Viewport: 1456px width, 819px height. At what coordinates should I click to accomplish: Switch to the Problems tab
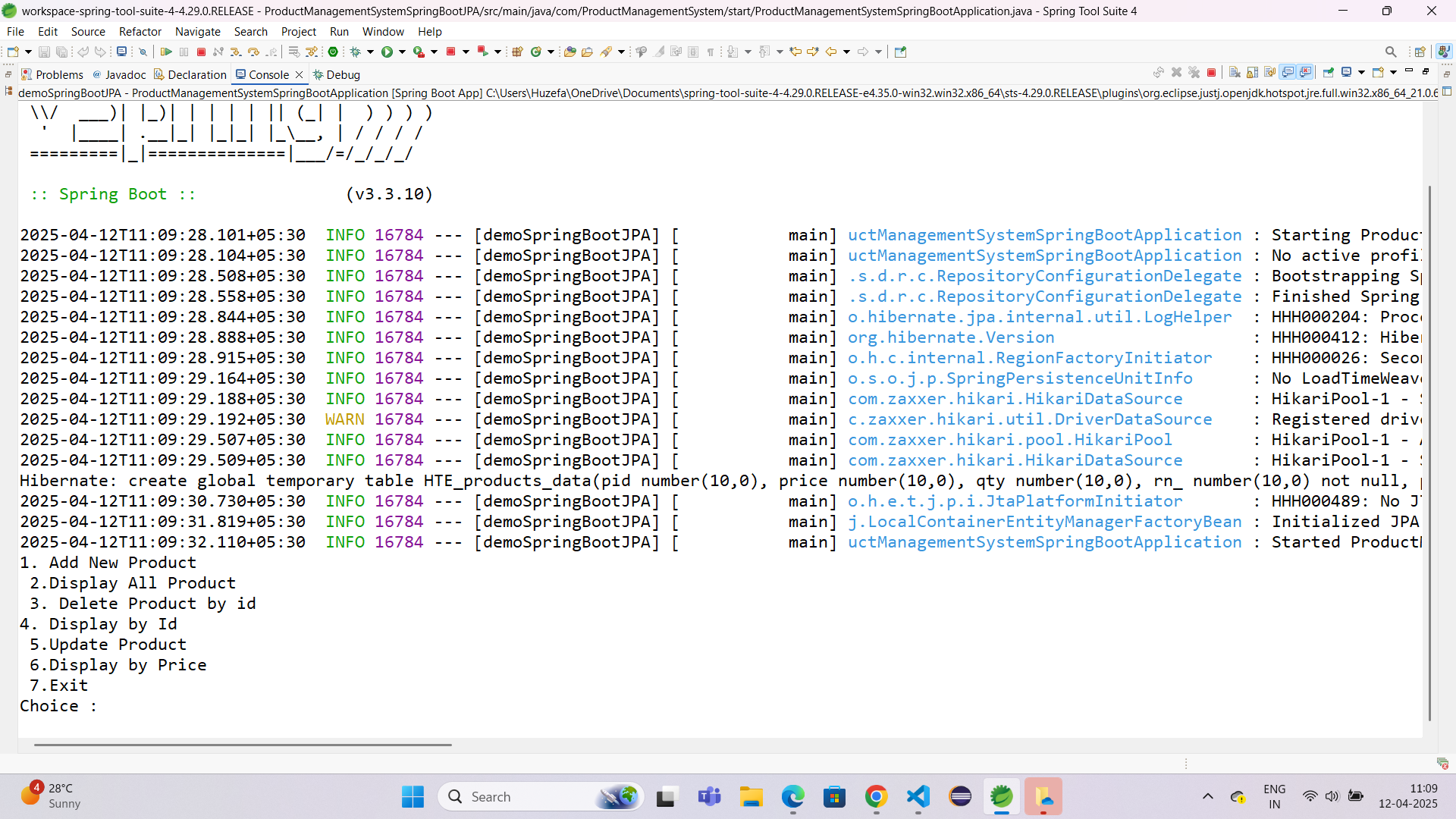tap(52, 74)
